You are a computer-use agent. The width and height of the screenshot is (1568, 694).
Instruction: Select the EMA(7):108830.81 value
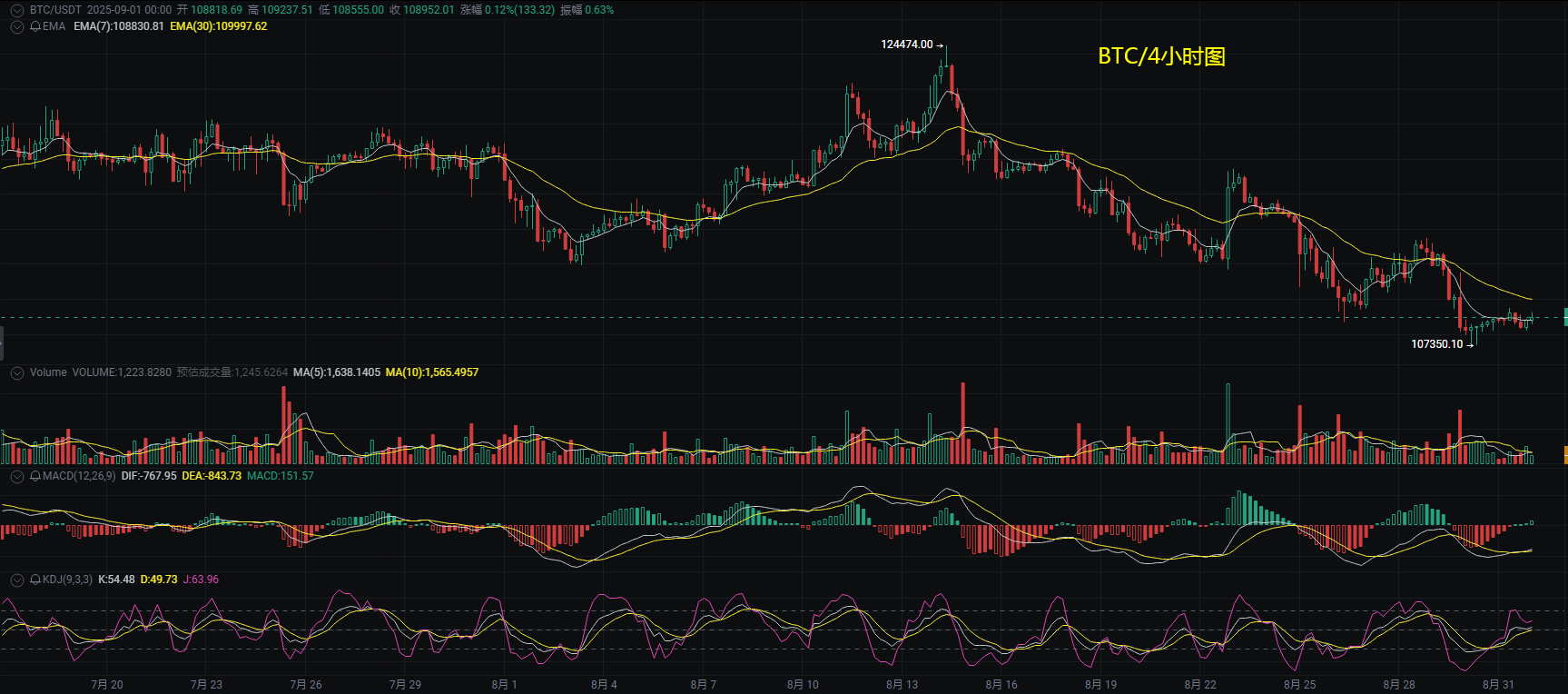(x=119, y=26)
